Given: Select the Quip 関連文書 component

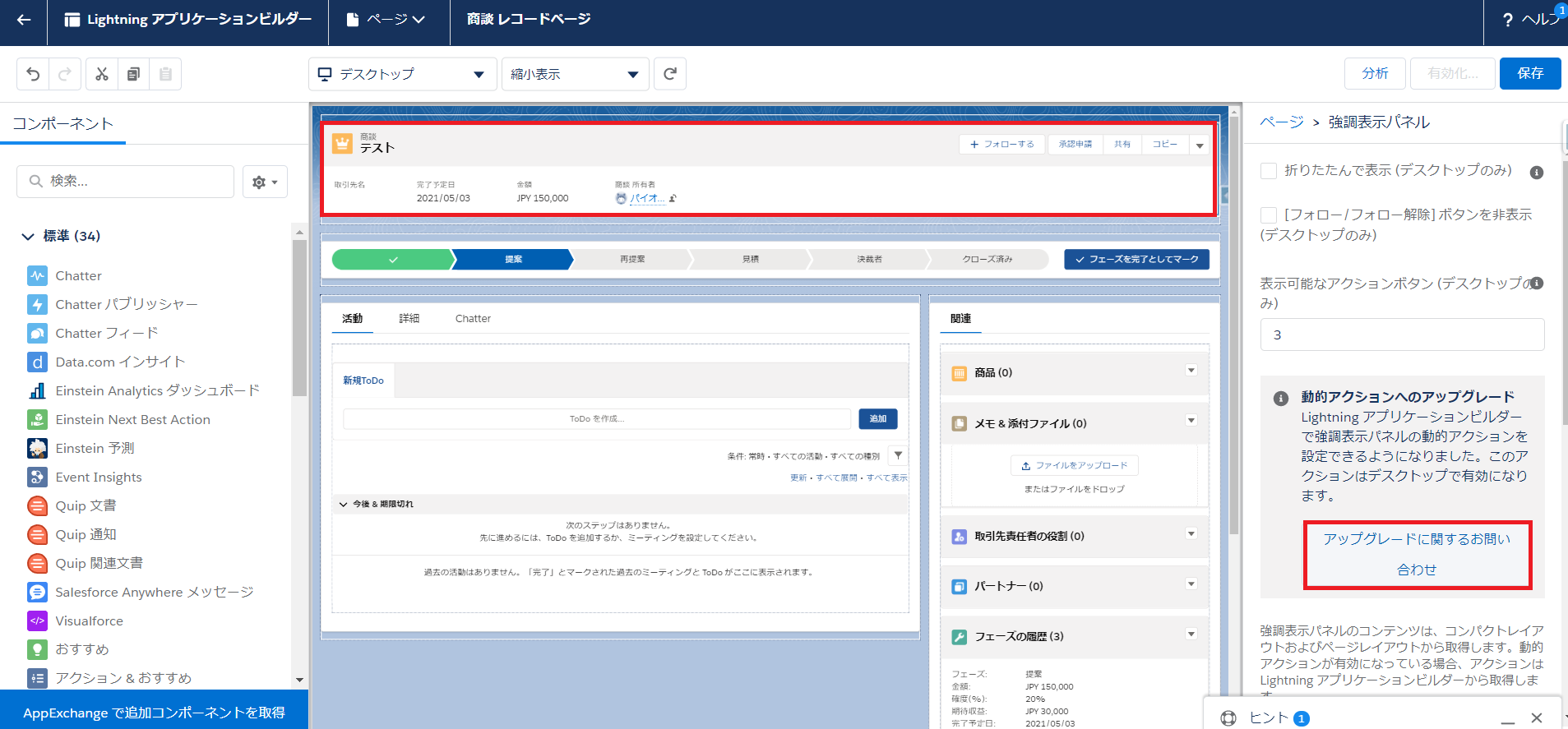Looking at the screenshot, I should pyautogui.click(x=99, y=564).
